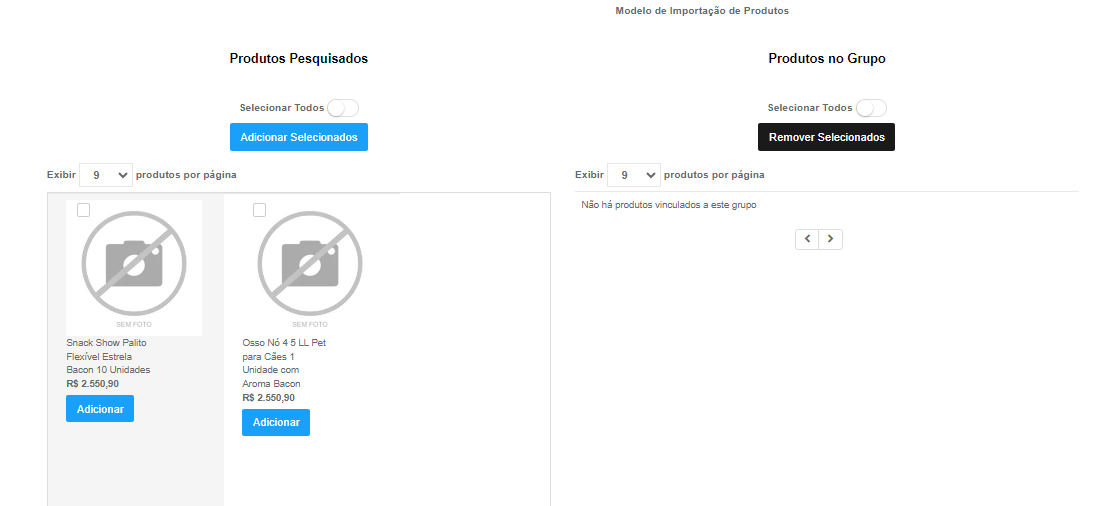Open Modelo de Importação de Produtos link
Image resolution: width=1103 pixels, height=506 pixels.
point(701,11)
